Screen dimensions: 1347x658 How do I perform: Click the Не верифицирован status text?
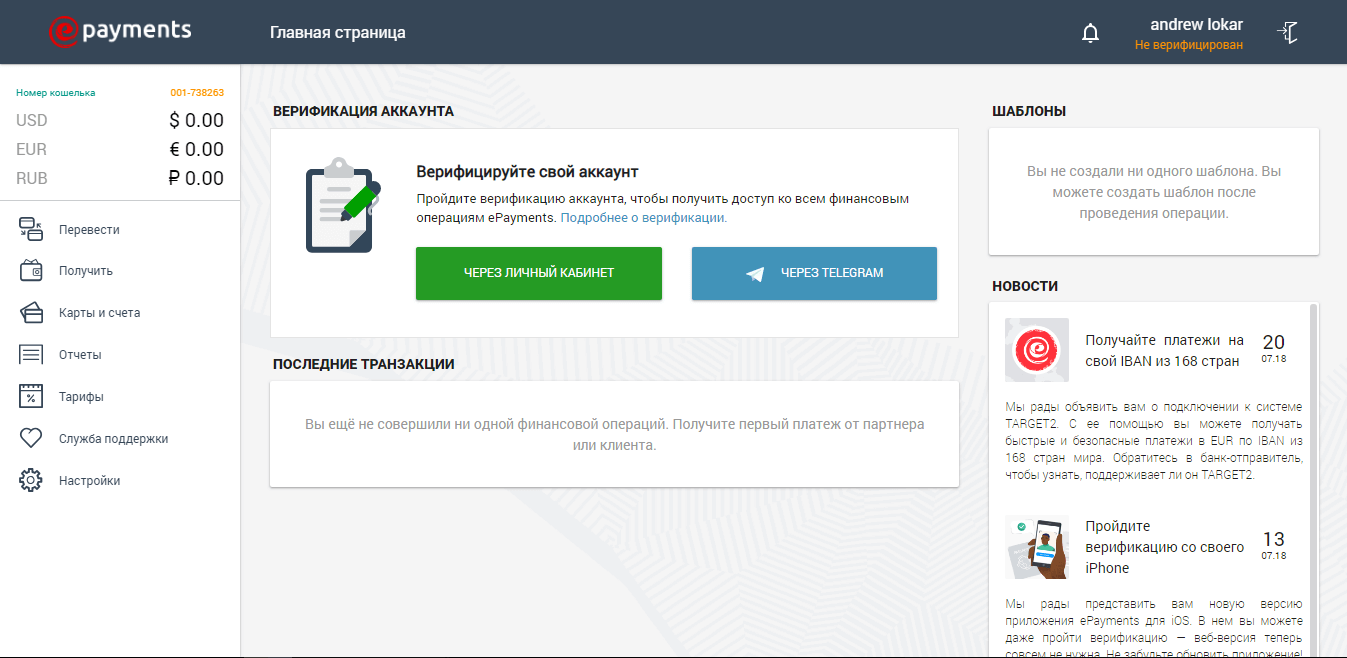click(x=1188, y=45)
